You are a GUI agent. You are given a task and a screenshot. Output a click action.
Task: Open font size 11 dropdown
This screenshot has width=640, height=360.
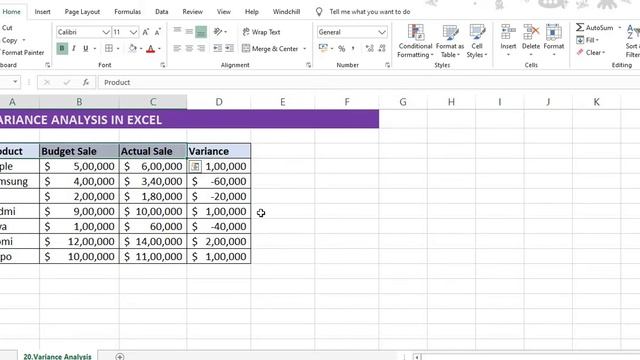(x=133, y=32)
